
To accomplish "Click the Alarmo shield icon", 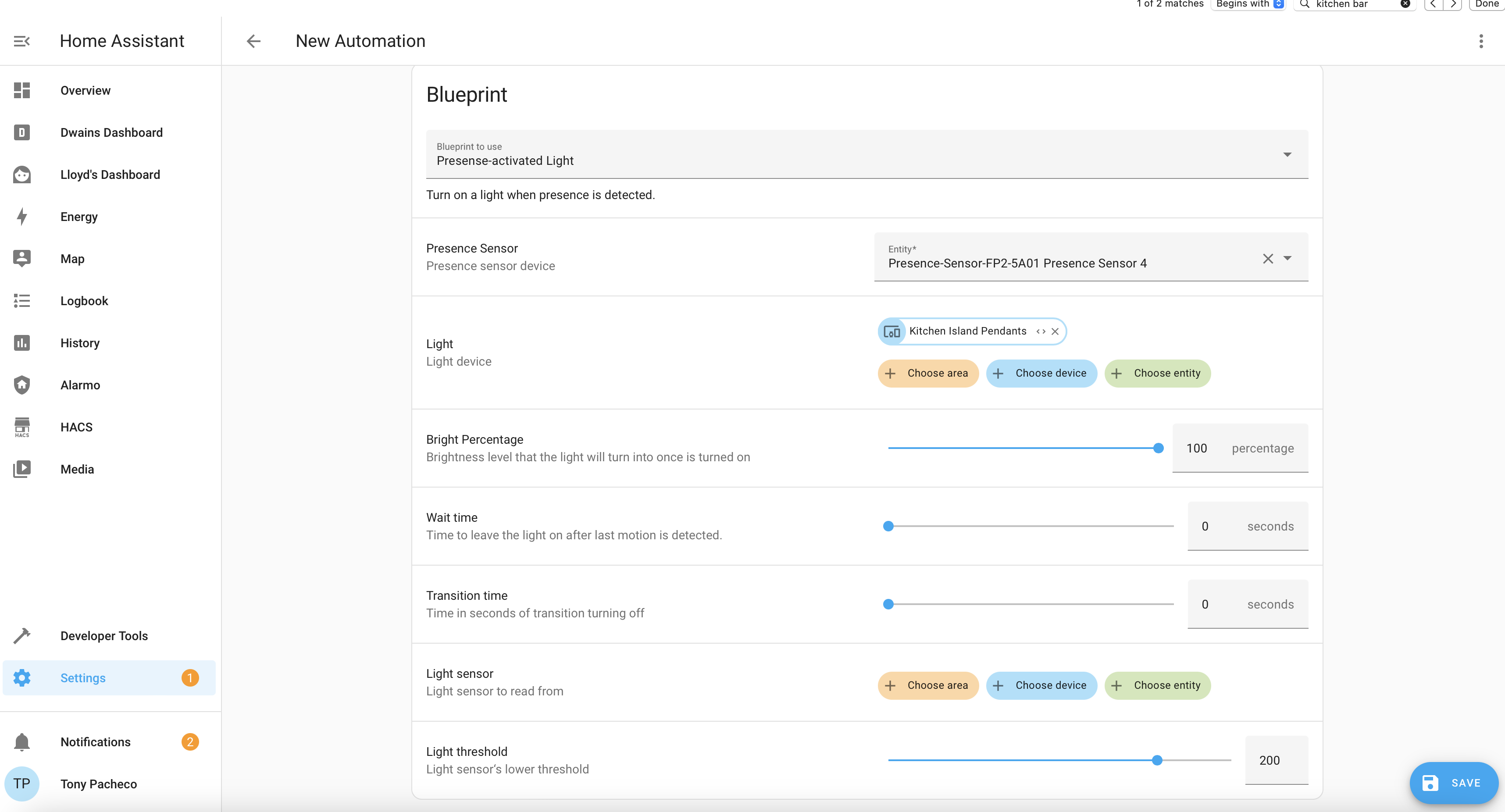I will 21,385.
